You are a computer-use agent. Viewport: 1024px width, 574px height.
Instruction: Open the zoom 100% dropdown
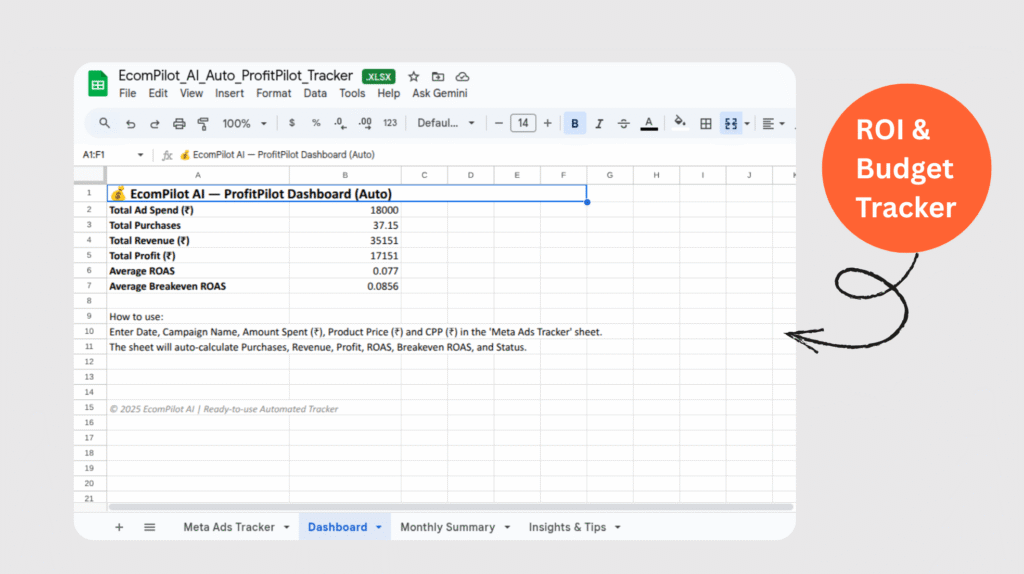pyautogui.click(x=244, y=124)
